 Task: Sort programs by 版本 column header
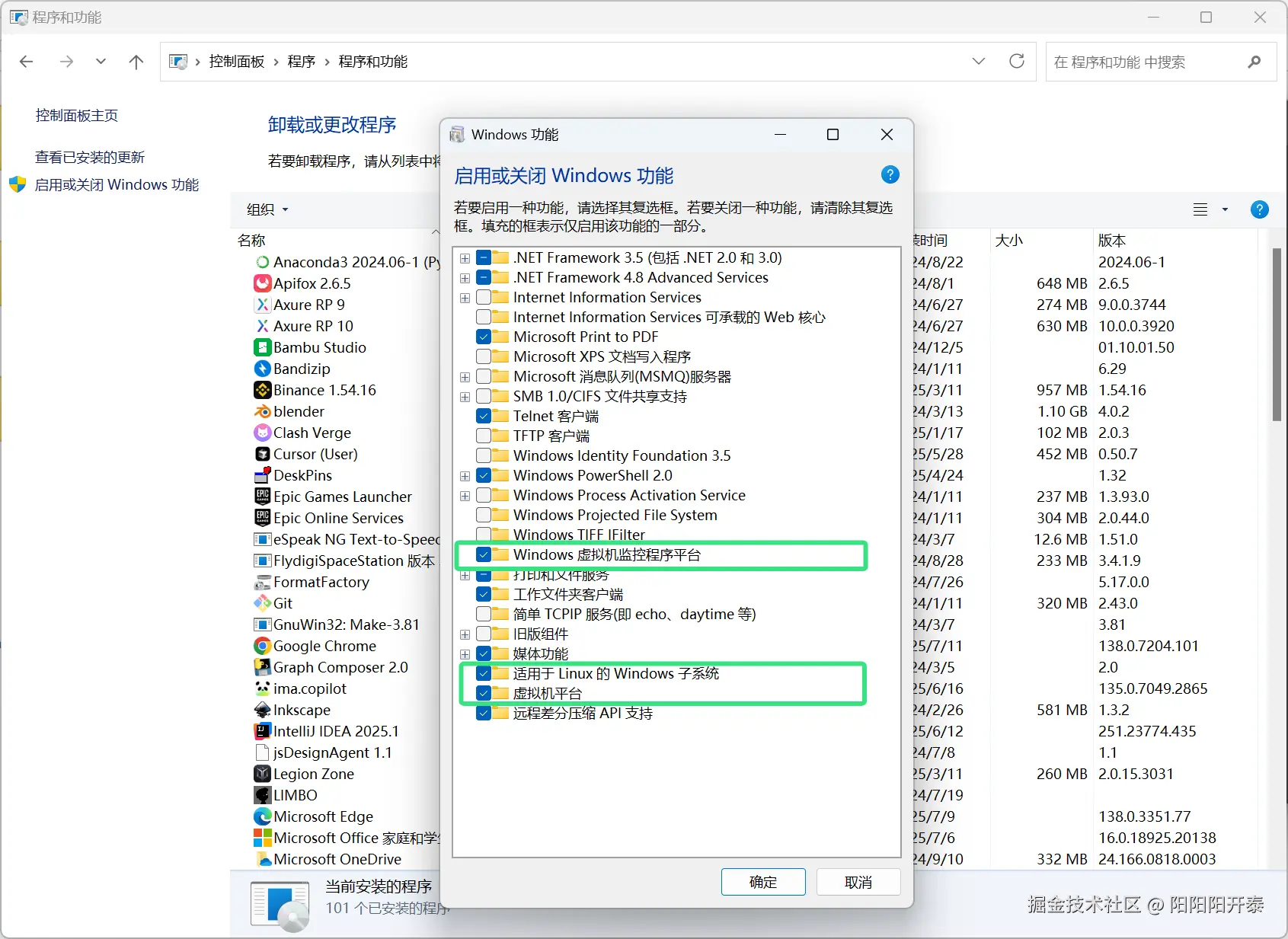[x=1112, y=241]
